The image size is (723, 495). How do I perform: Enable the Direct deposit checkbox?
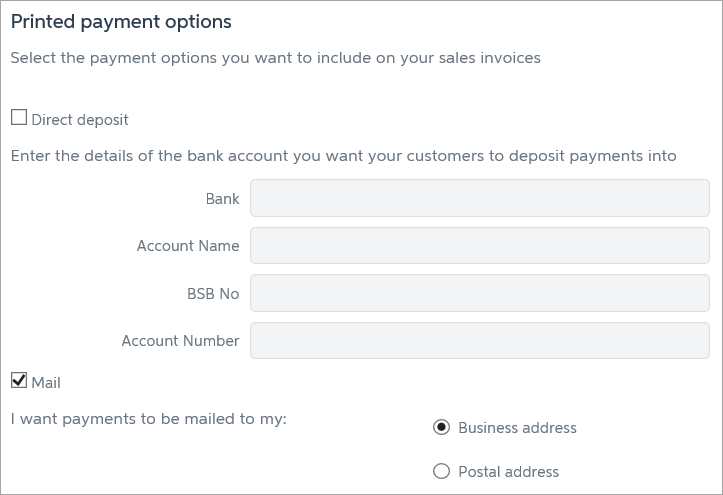[19, 118]
